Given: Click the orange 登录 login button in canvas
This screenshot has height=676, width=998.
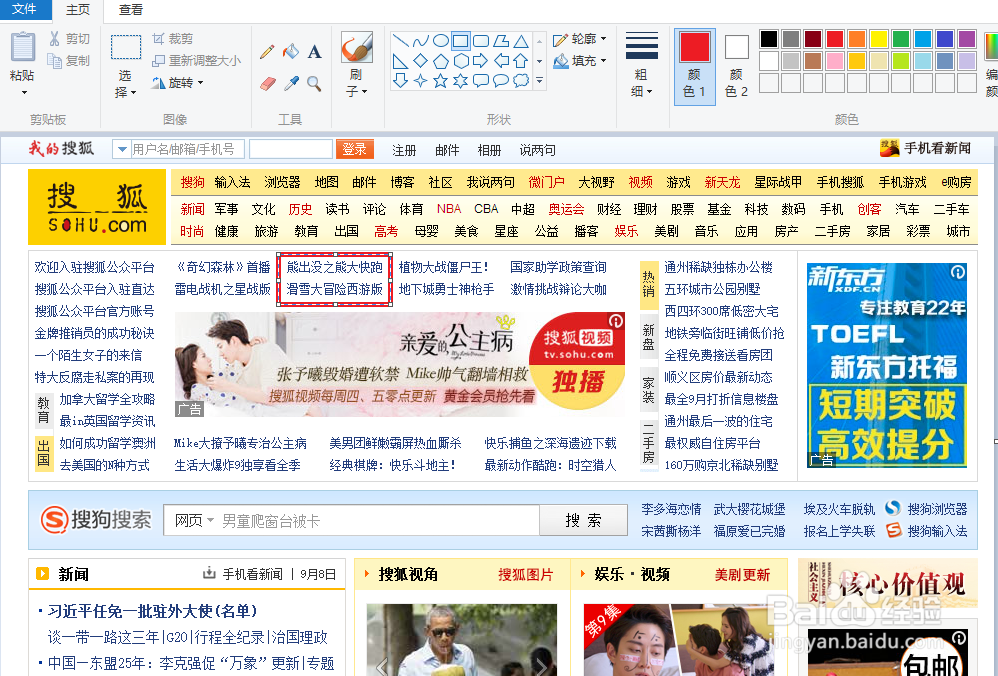Looking at the screenshot, I should [x=355, y=149].
